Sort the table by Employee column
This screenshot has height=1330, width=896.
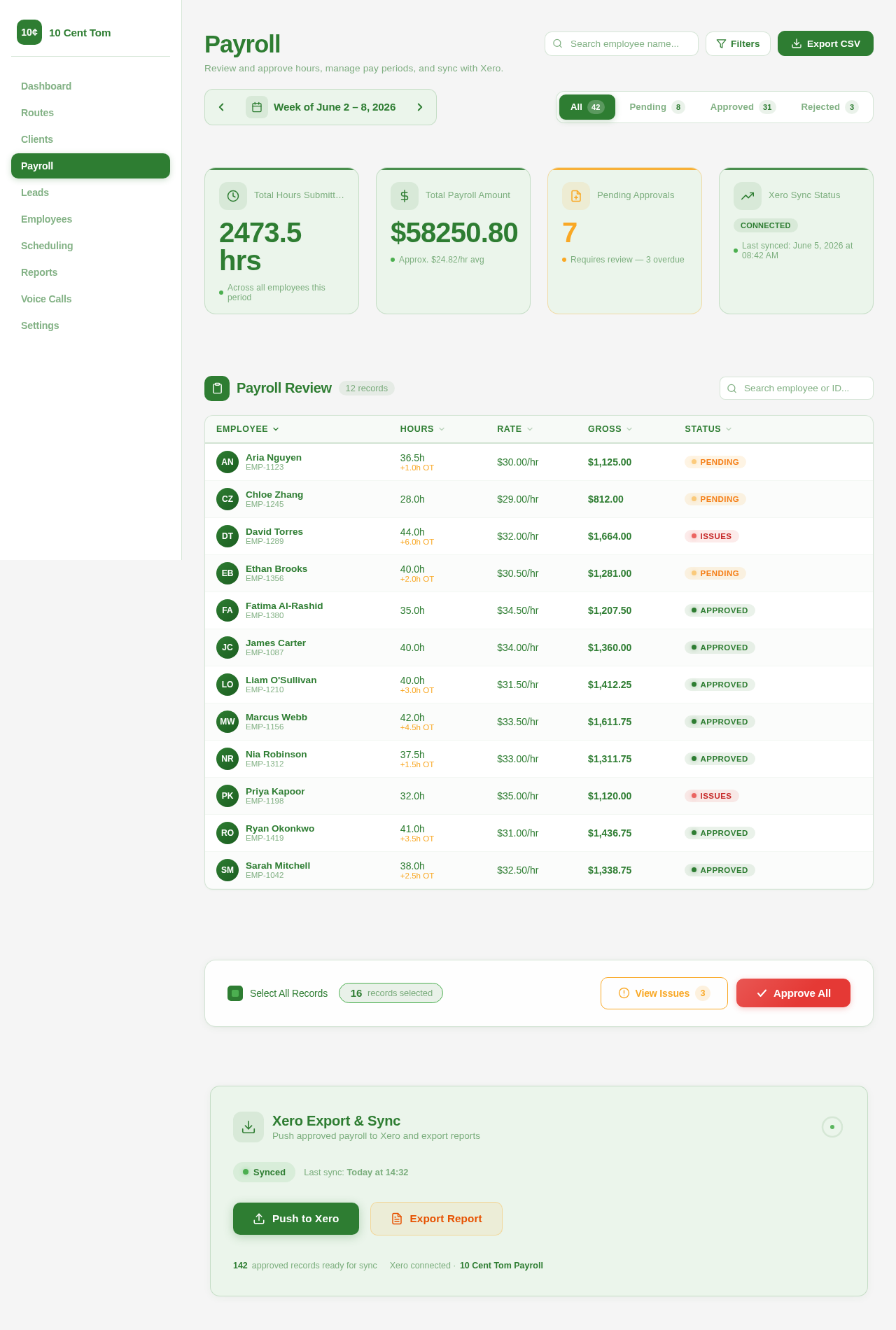pyautogui.click(x=248, y=429)
